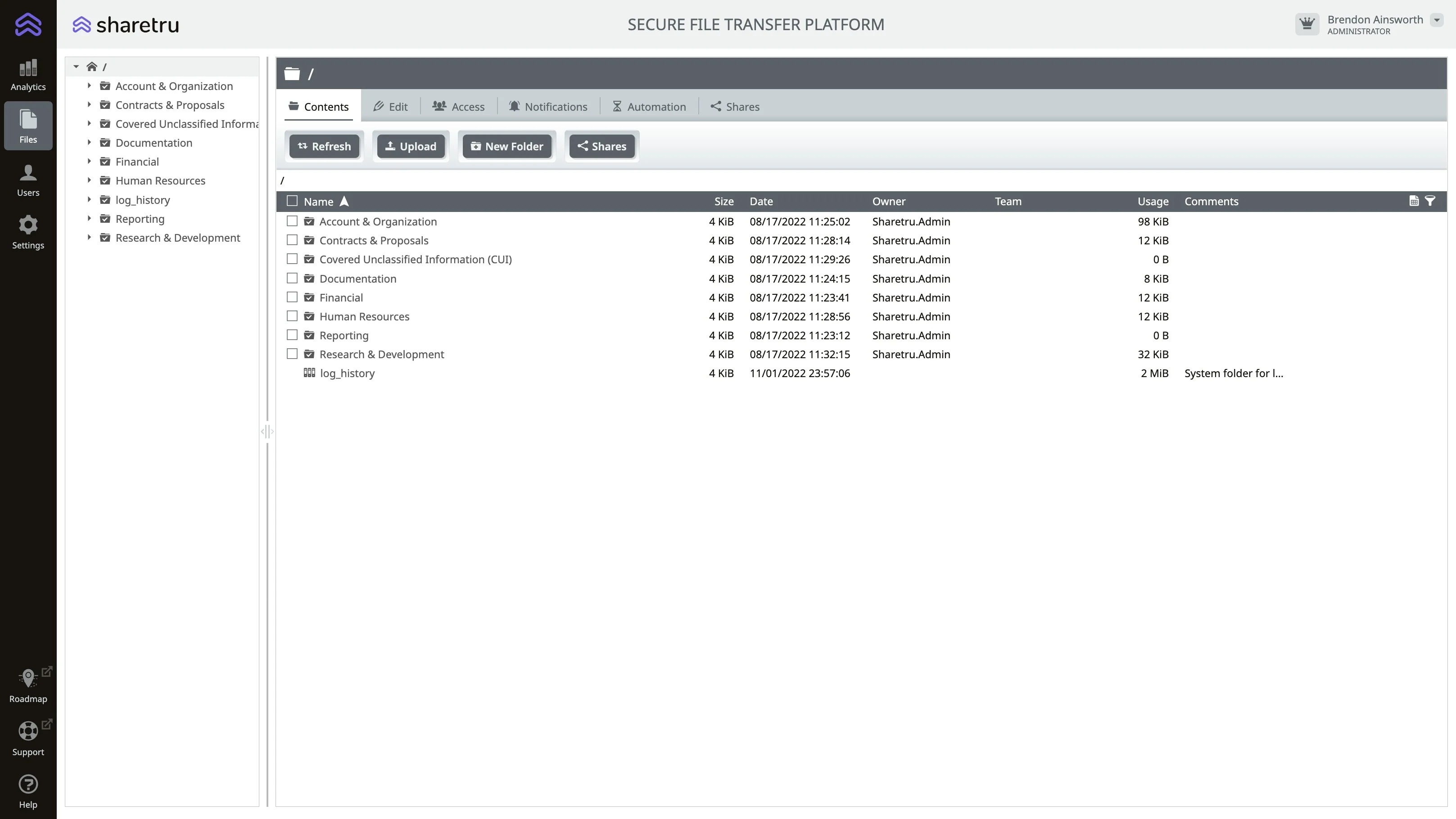The height and width of the screenshot is (819, 1456).
Task: Check the Financial folder checkbox
Action: [292, 297]
